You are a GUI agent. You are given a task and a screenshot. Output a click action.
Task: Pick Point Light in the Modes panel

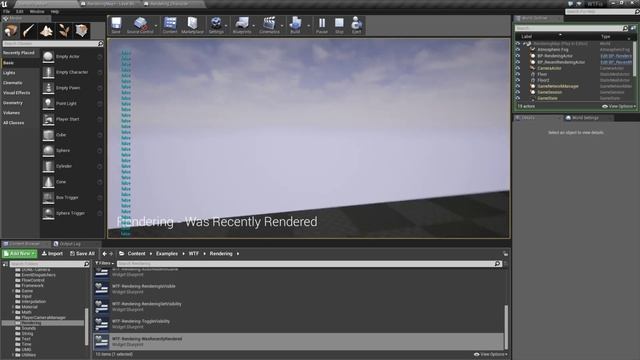[72, 104]
